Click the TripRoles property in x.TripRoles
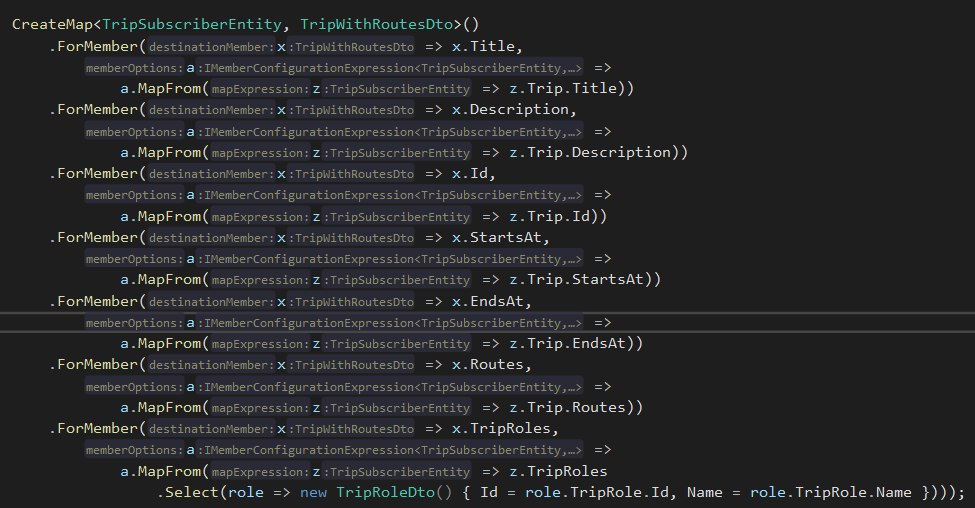 click(x=511, y=428)
